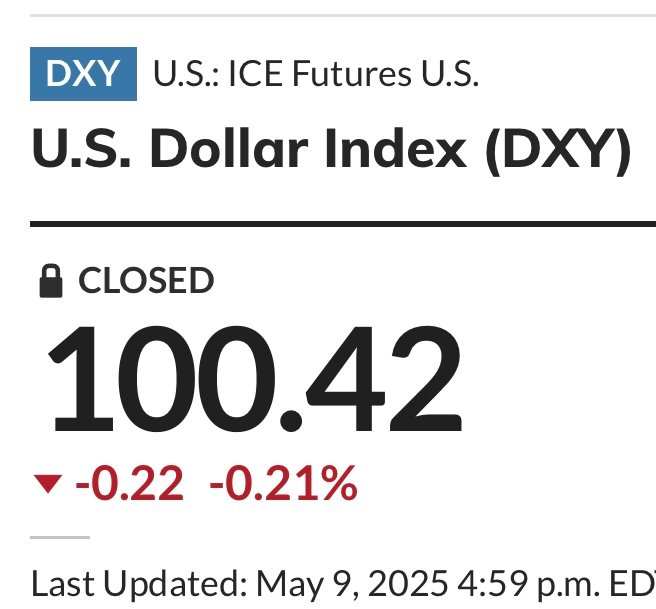The width and height of the screenshot is (656, 609).
Task: Click the (DXY) symbol in the title
Action: 558,151
